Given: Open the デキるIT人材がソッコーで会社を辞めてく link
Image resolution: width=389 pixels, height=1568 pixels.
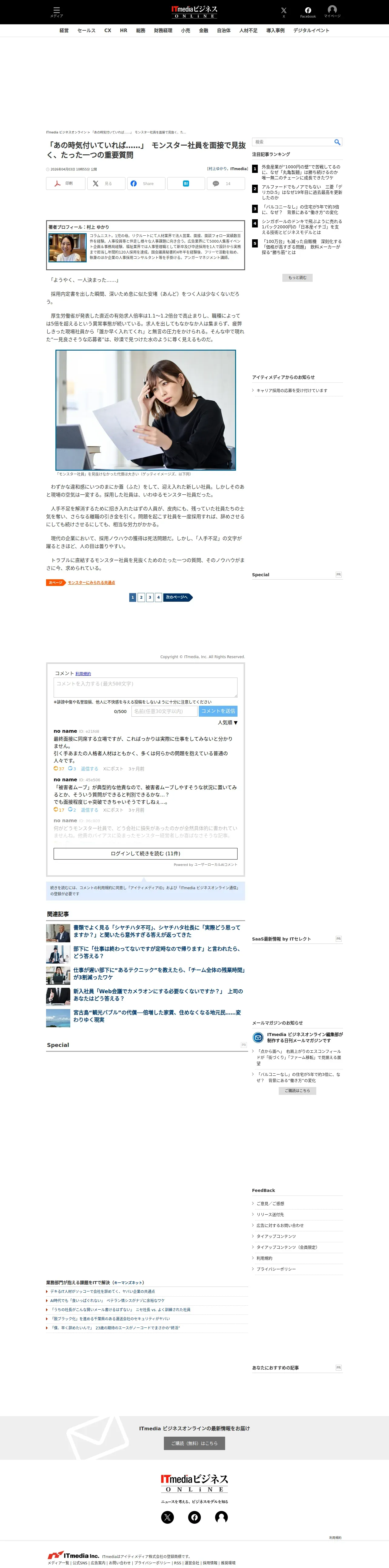Looking at the screenshot, I should click(102, 1291).
